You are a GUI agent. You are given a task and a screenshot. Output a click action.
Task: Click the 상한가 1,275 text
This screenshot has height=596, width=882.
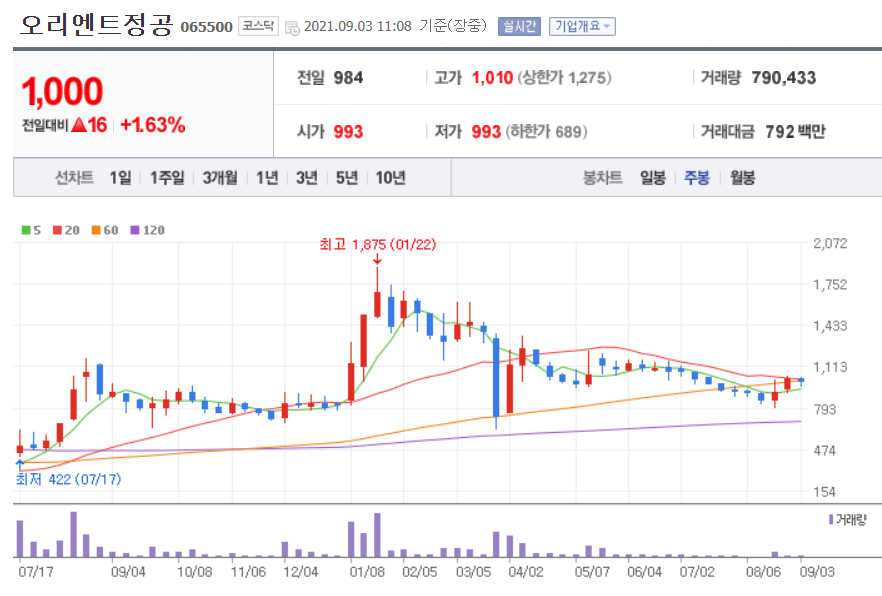coord(564,78)
